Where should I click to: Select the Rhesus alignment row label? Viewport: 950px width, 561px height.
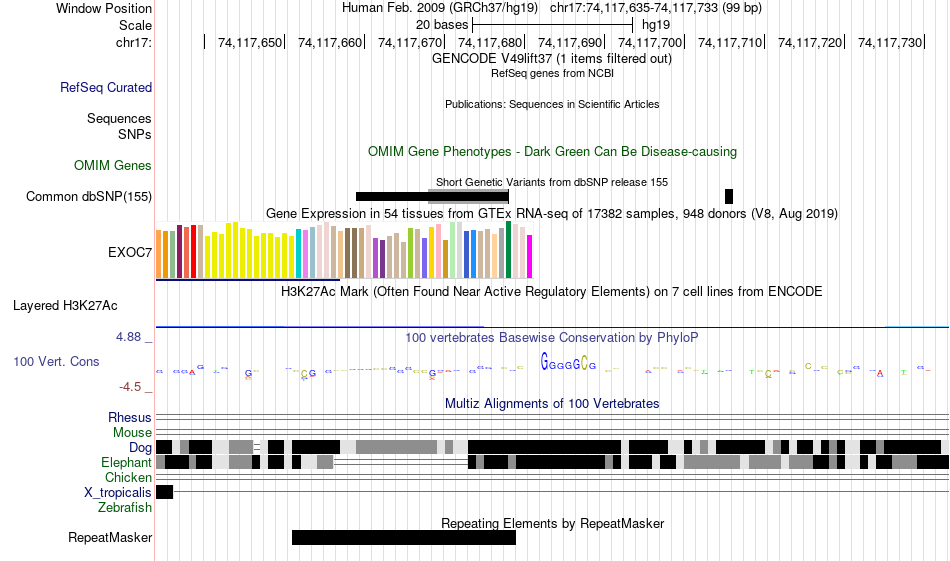[x=130, y=417]
